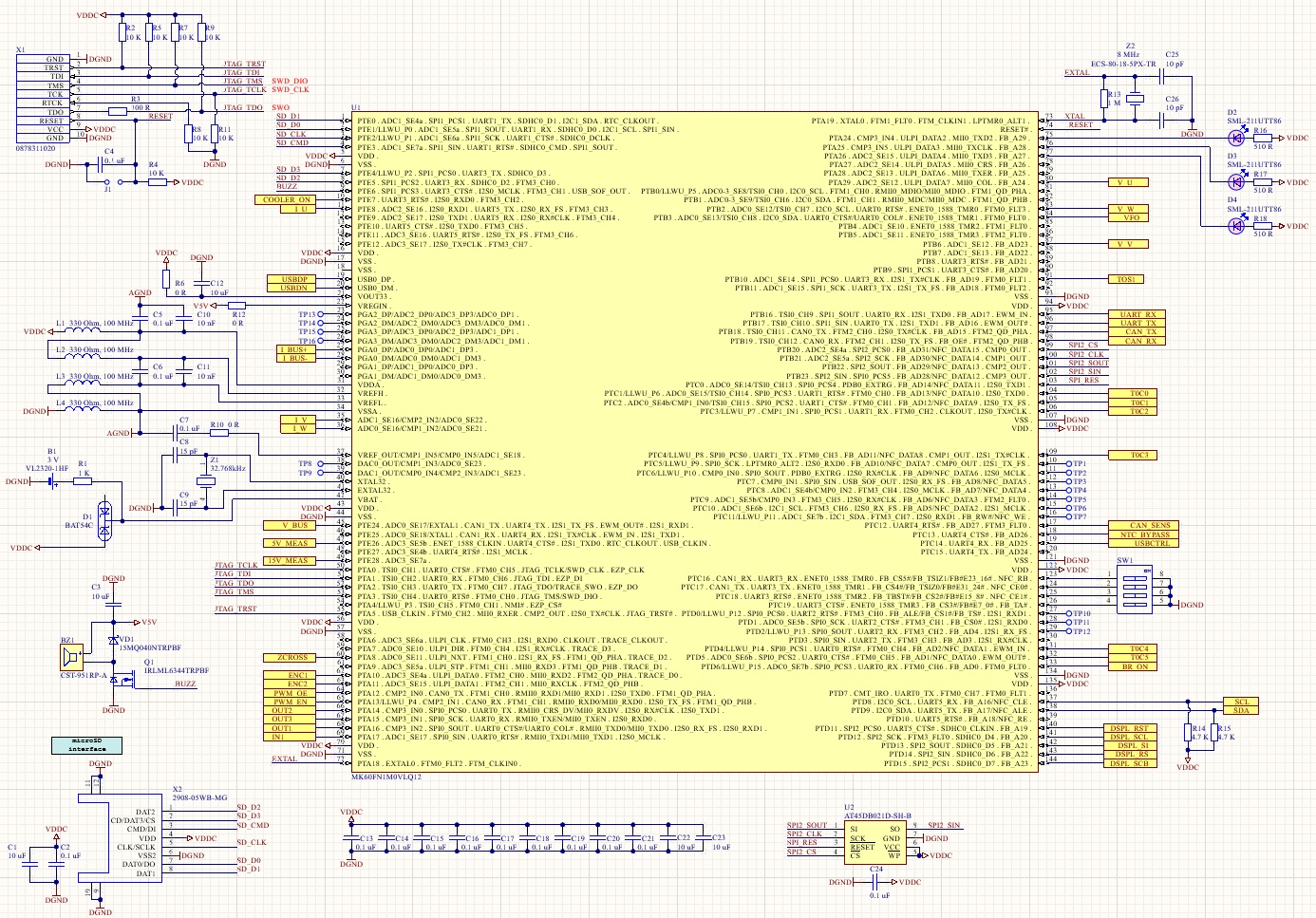The image size is (1316, 918).
Task: Click the D2 LED symbol
Action: pyautogui.click(x=1235, y=137)
